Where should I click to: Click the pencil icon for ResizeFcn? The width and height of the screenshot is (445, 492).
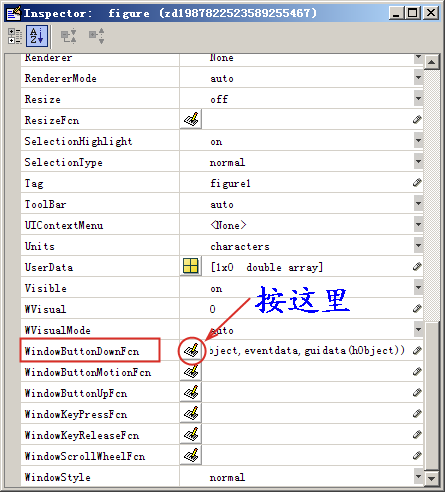click(x=417, y=119)
